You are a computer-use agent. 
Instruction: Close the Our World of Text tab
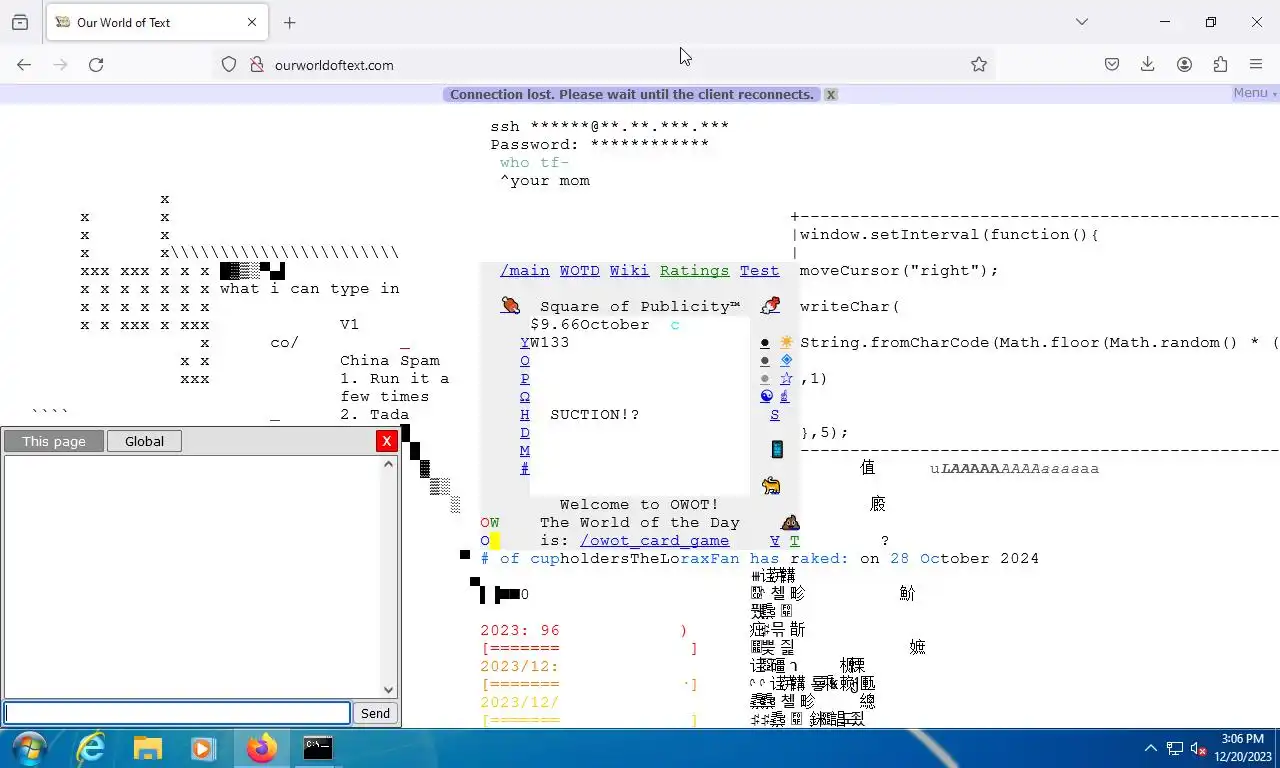[x=252, y=22]
